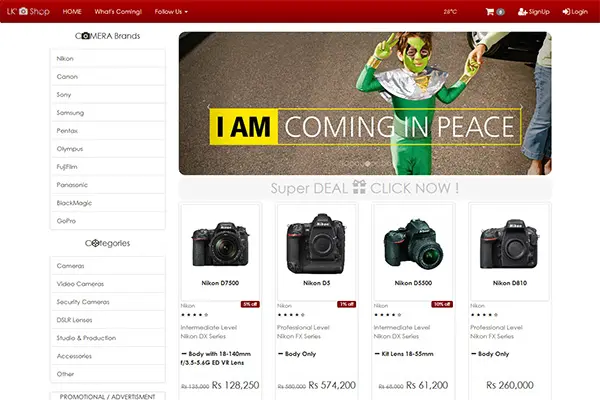600x400 pixels.
Task: Go to HOME in the navbar
Action: tap(72, 11)
